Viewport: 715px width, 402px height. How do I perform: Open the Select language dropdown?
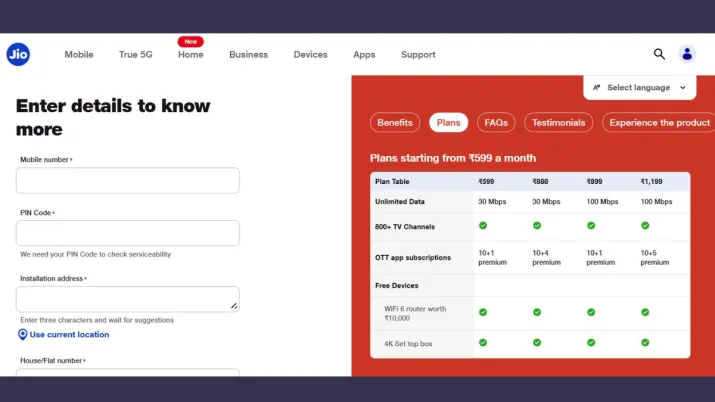pos(639,88)
